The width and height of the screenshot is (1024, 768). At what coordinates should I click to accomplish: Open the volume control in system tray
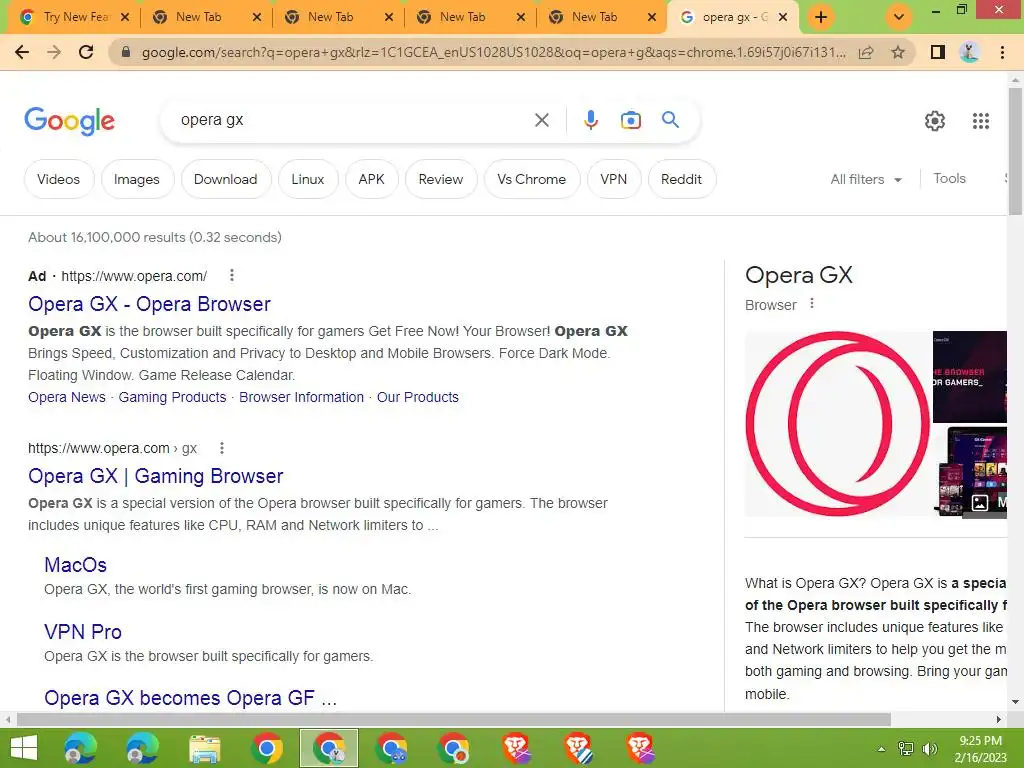[x=929, y=749]
